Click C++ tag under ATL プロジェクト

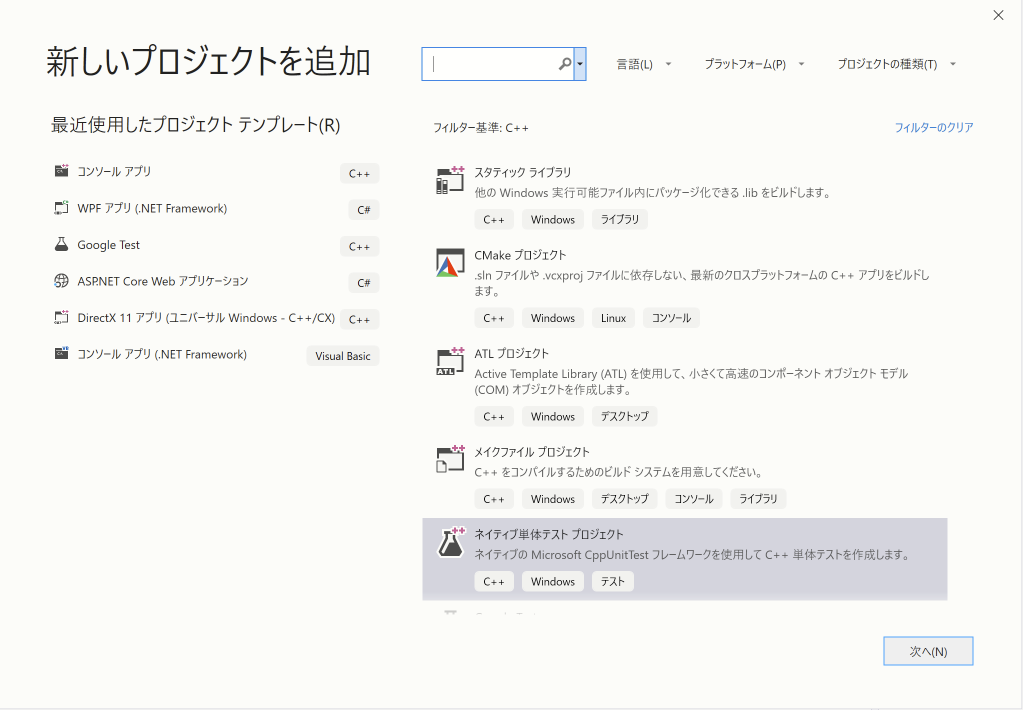[x=494, y=416]
